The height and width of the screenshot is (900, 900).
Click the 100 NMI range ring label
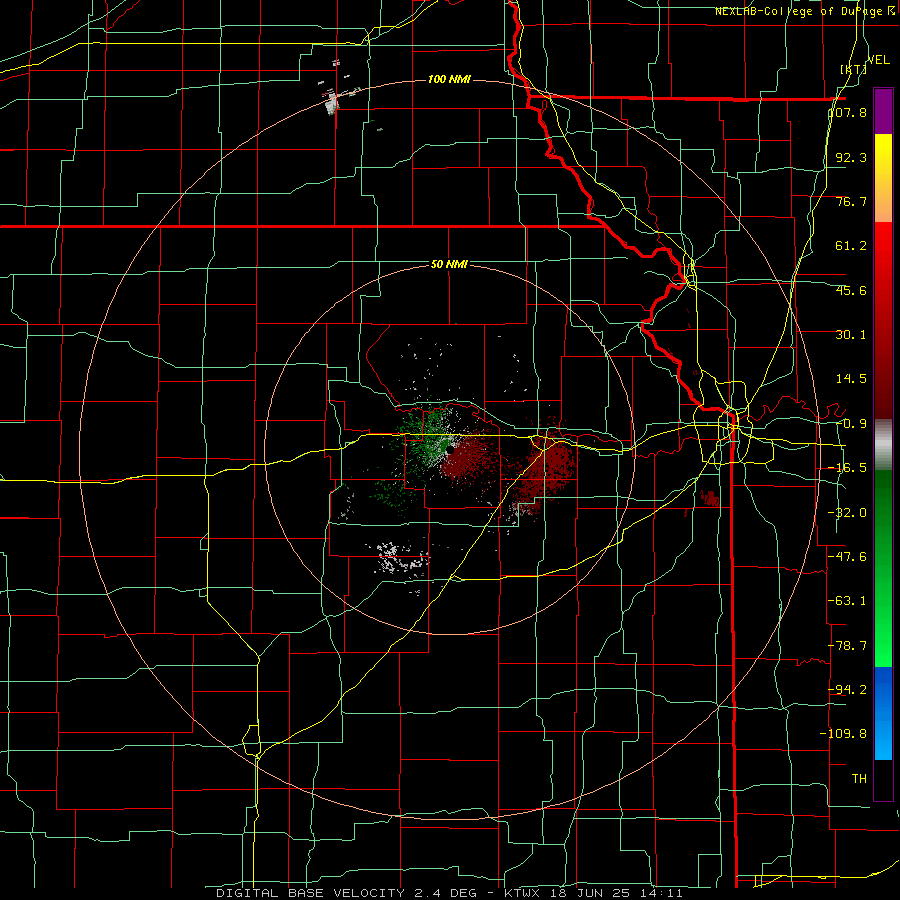(x=449, y=79)
